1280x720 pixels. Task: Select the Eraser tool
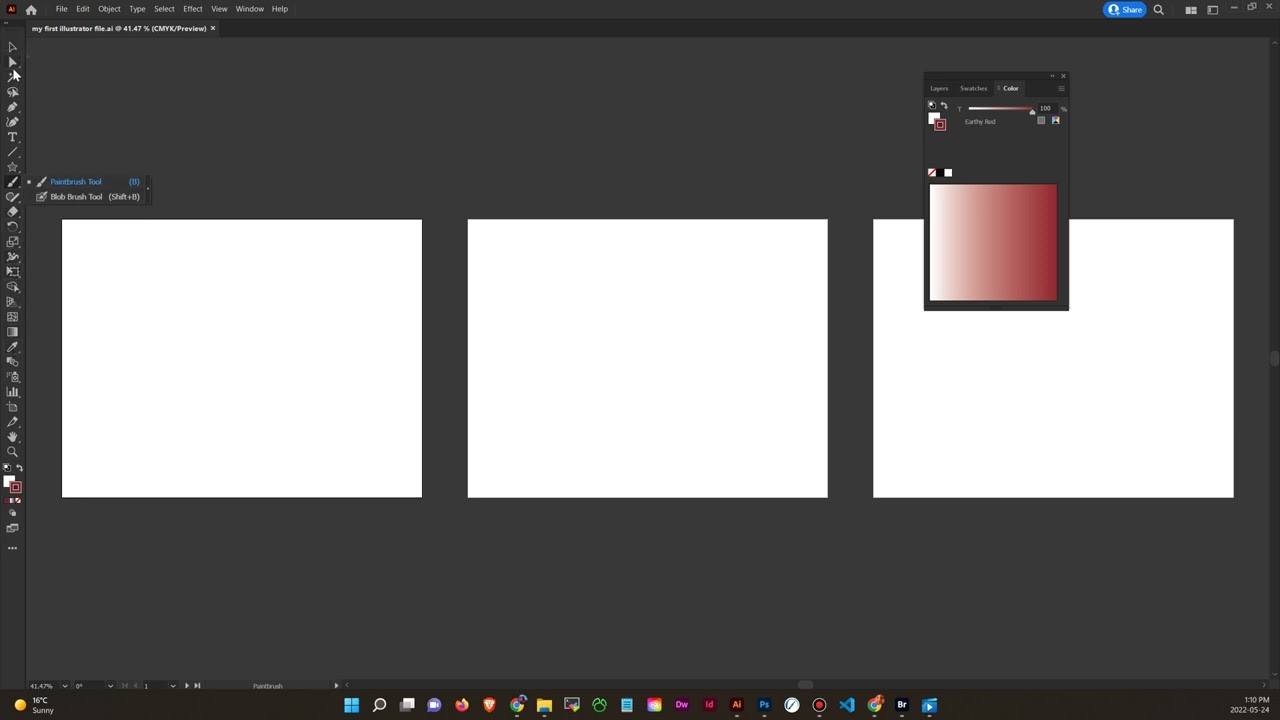tap(12, 212)
